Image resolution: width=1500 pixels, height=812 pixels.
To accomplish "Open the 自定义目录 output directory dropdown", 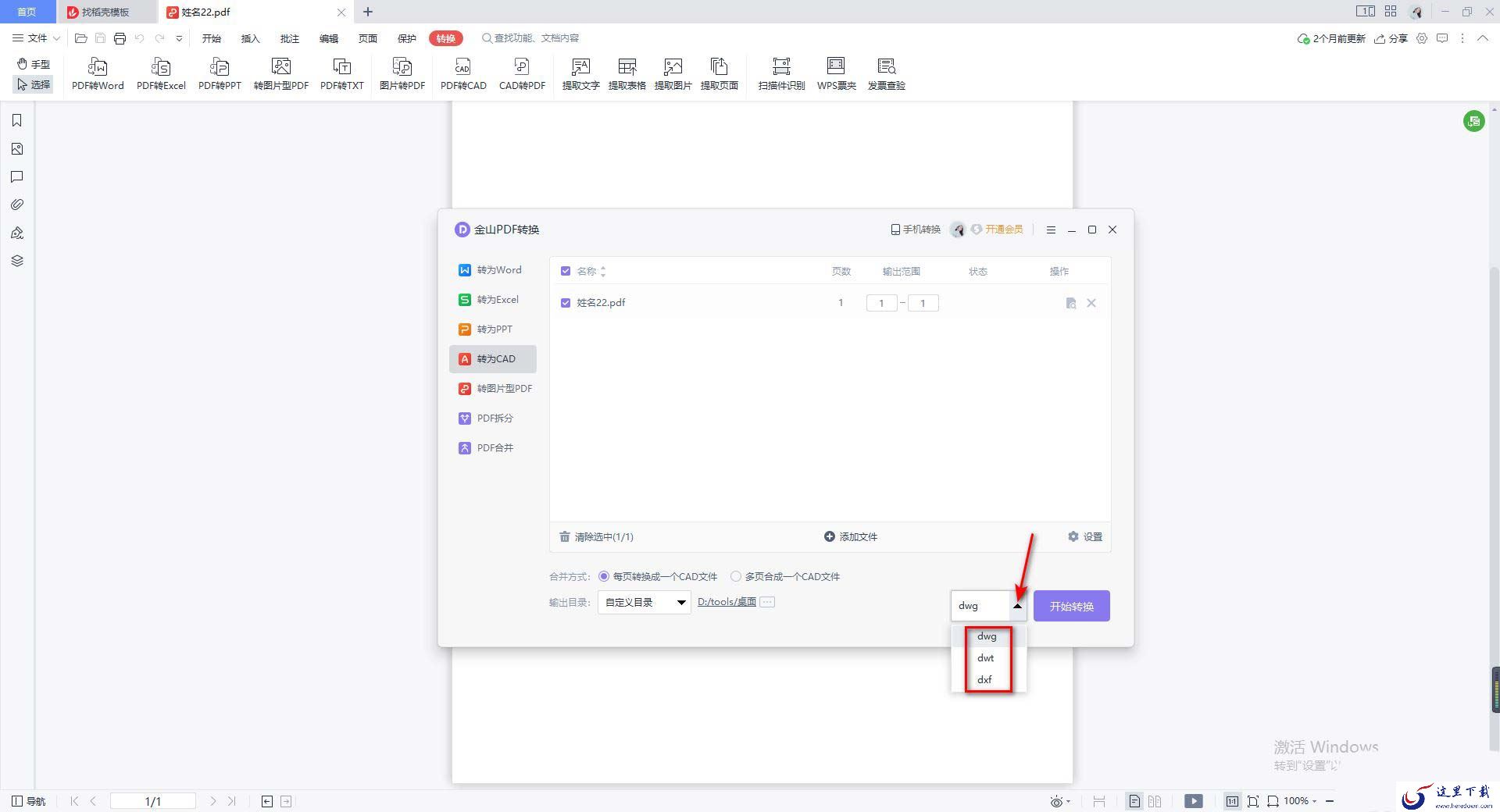I will (x=645, y=602).
